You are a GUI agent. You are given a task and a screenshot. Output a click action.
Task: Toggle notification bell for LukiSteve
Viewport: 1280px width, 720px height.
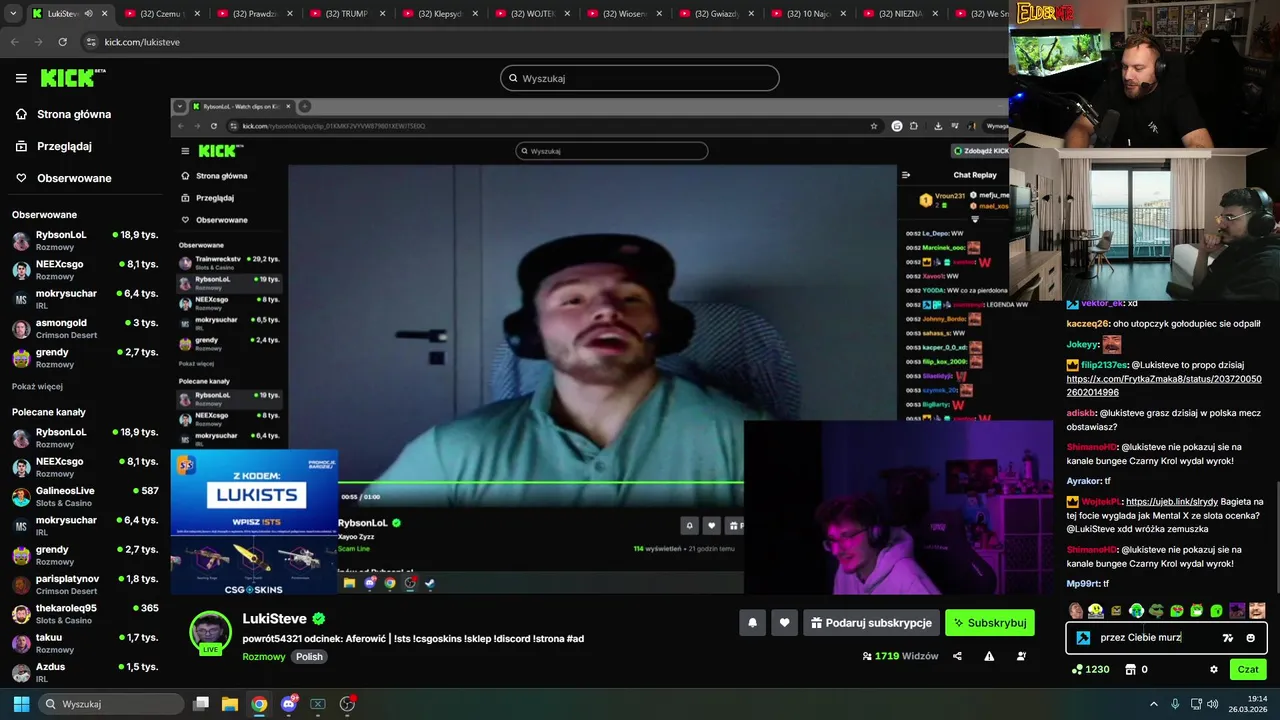point(752,623)
